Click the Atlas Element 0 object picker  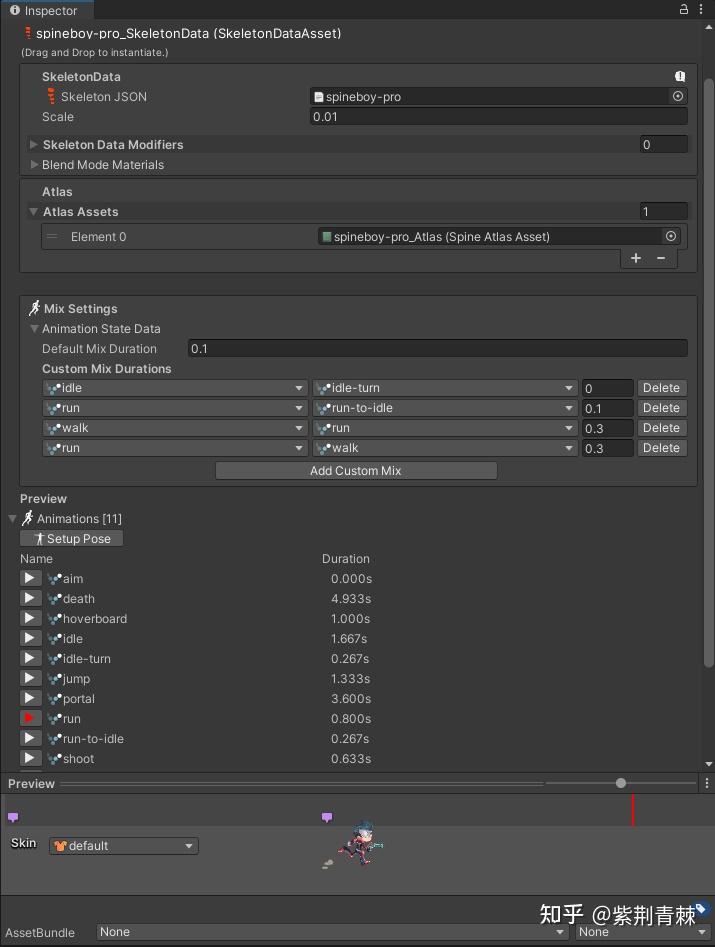(671, 237)
